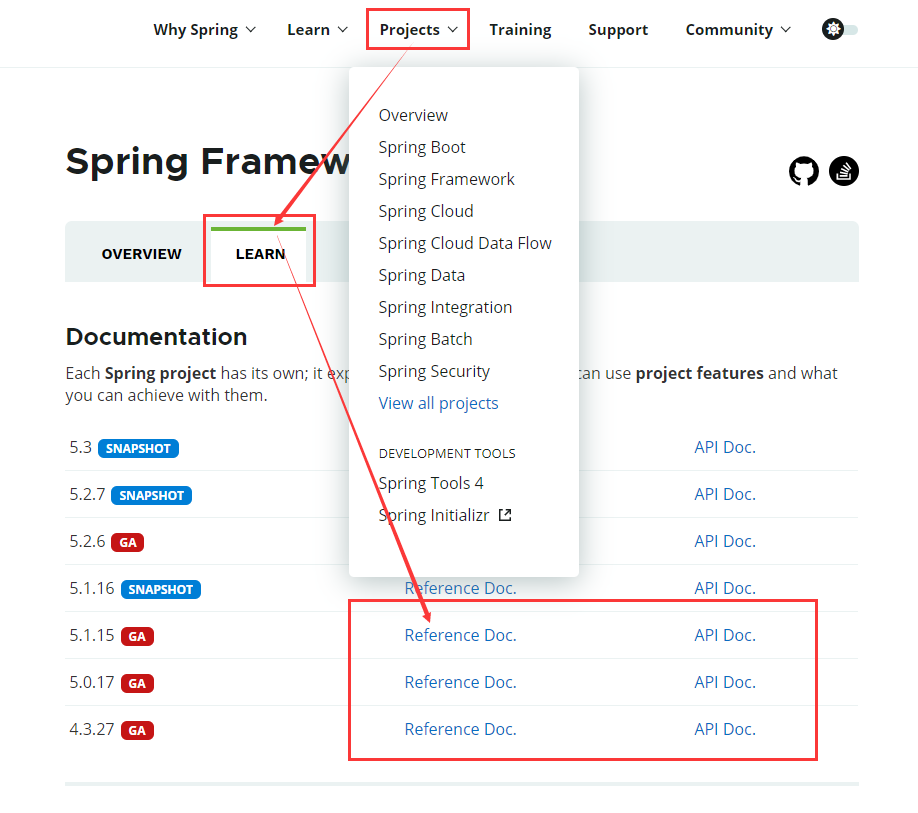Choose Spring Cloud Data Flow entry
The height and width of the screenshot is (813, 918).
tap(465, 243)
